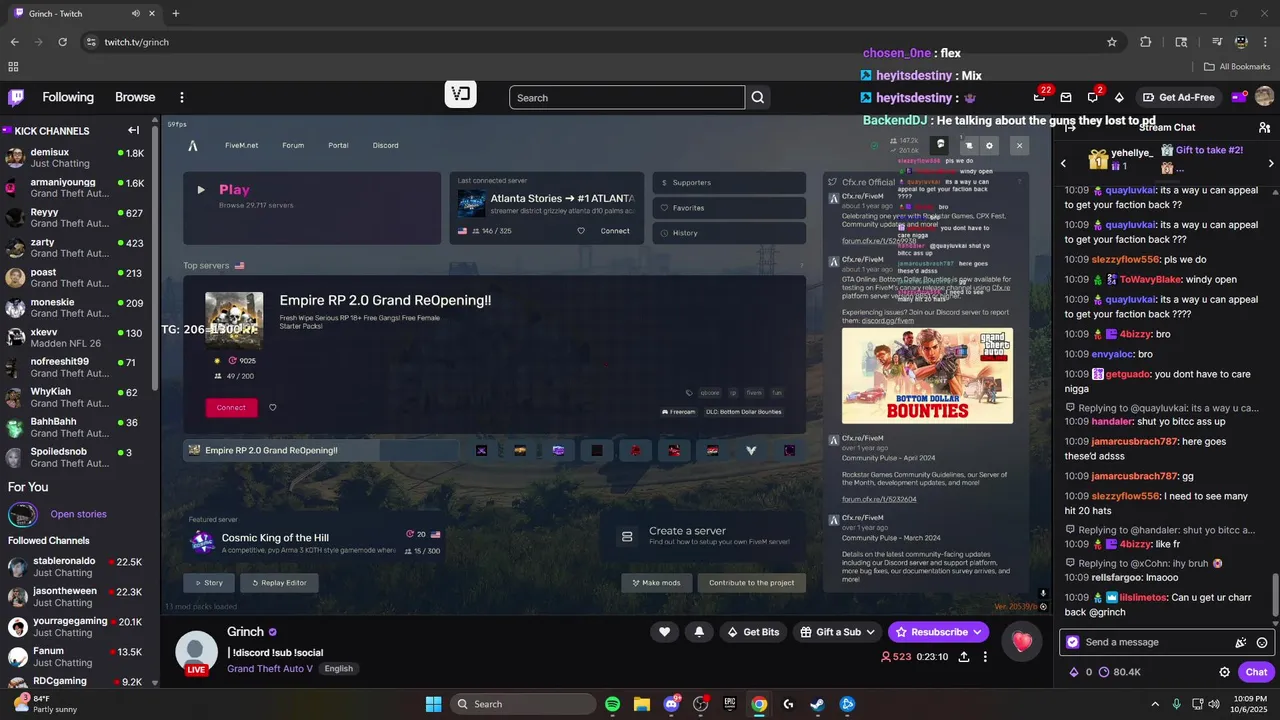Open All Bookmarks folder in Chrome
The height and width of the screenshot is (720, 1280).
coord(1236,67)
